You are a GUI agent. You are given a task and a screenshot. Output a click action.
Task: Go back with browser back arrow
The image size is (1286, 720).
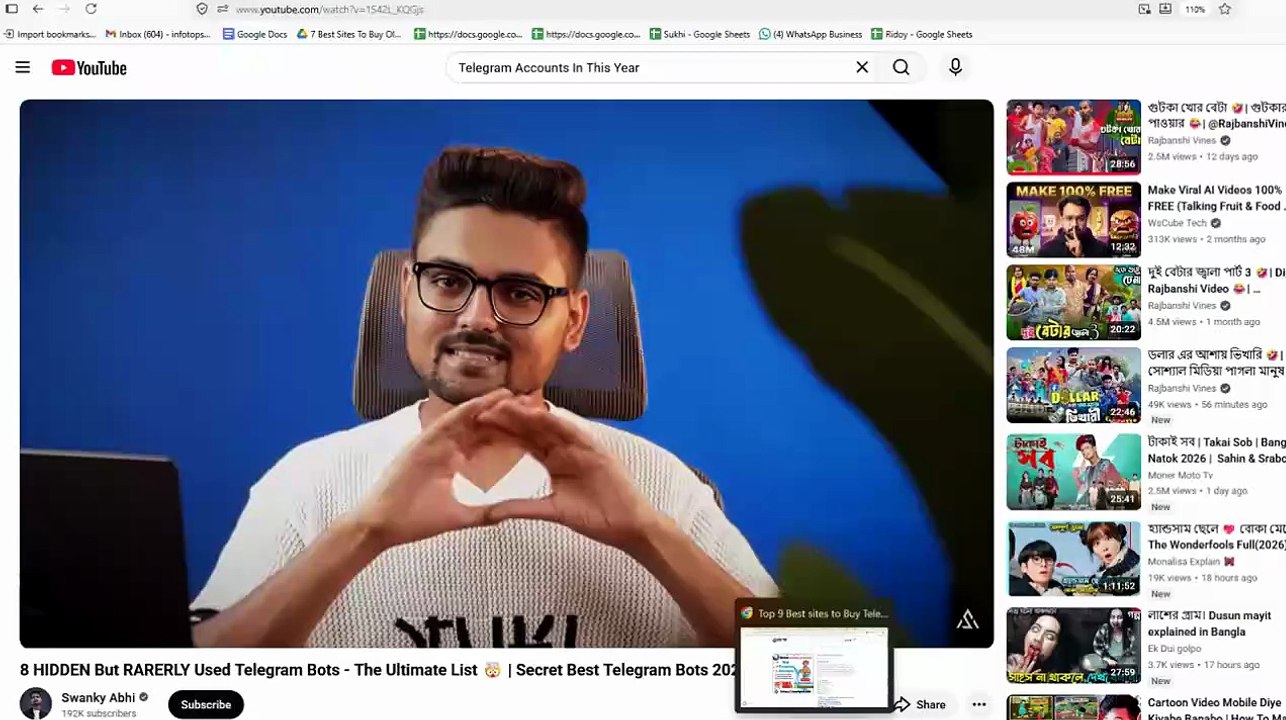click(x=37, y=9)
